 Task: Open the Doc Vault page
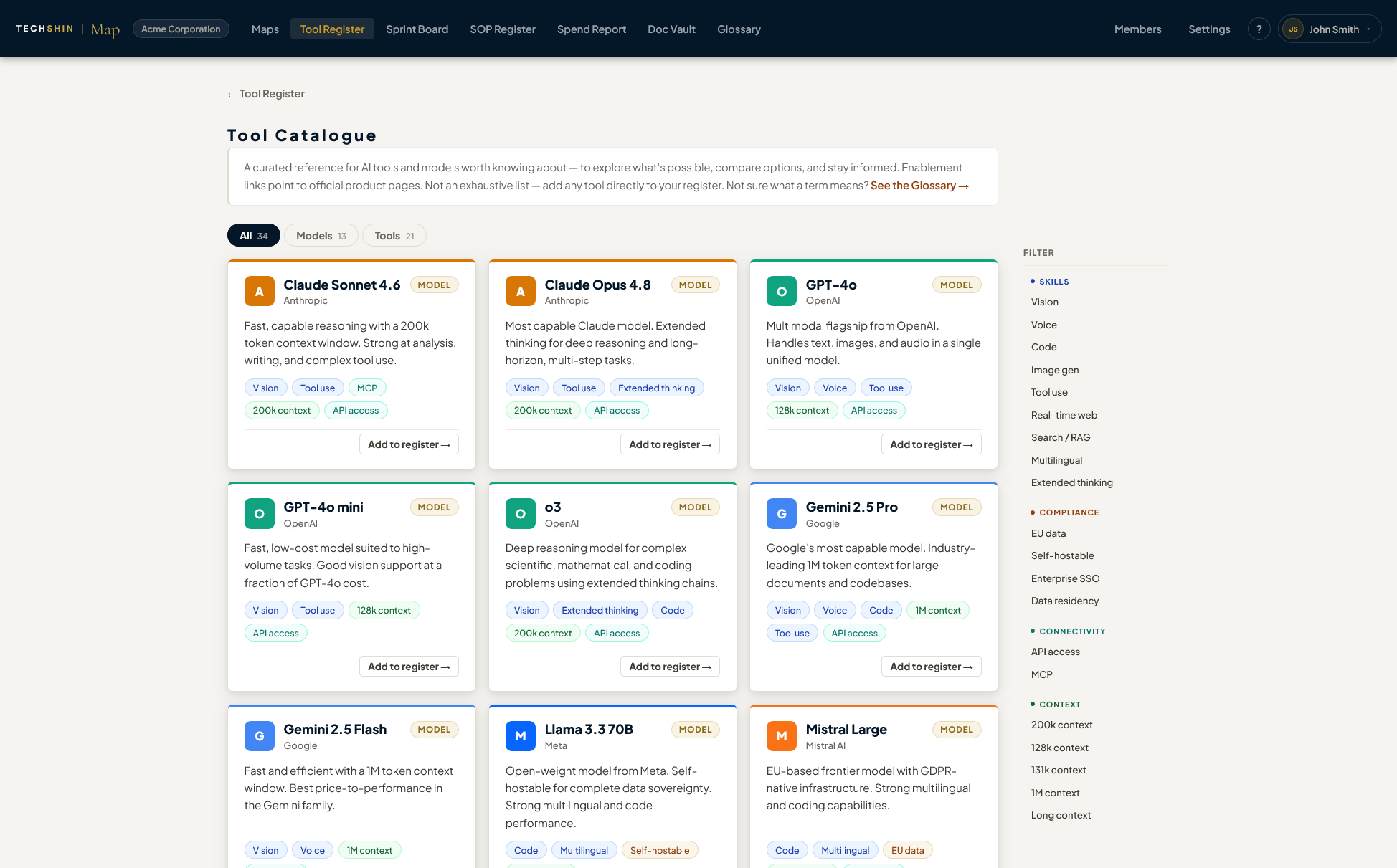[671, 29]
